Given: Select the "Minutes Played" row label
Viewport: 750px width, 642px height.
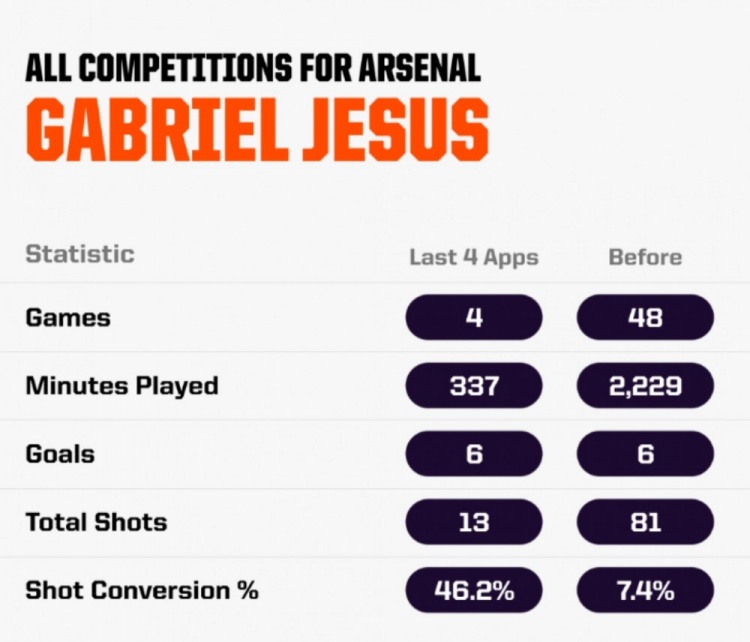Looking at the screenshot, I should click(x=122, y=386).
